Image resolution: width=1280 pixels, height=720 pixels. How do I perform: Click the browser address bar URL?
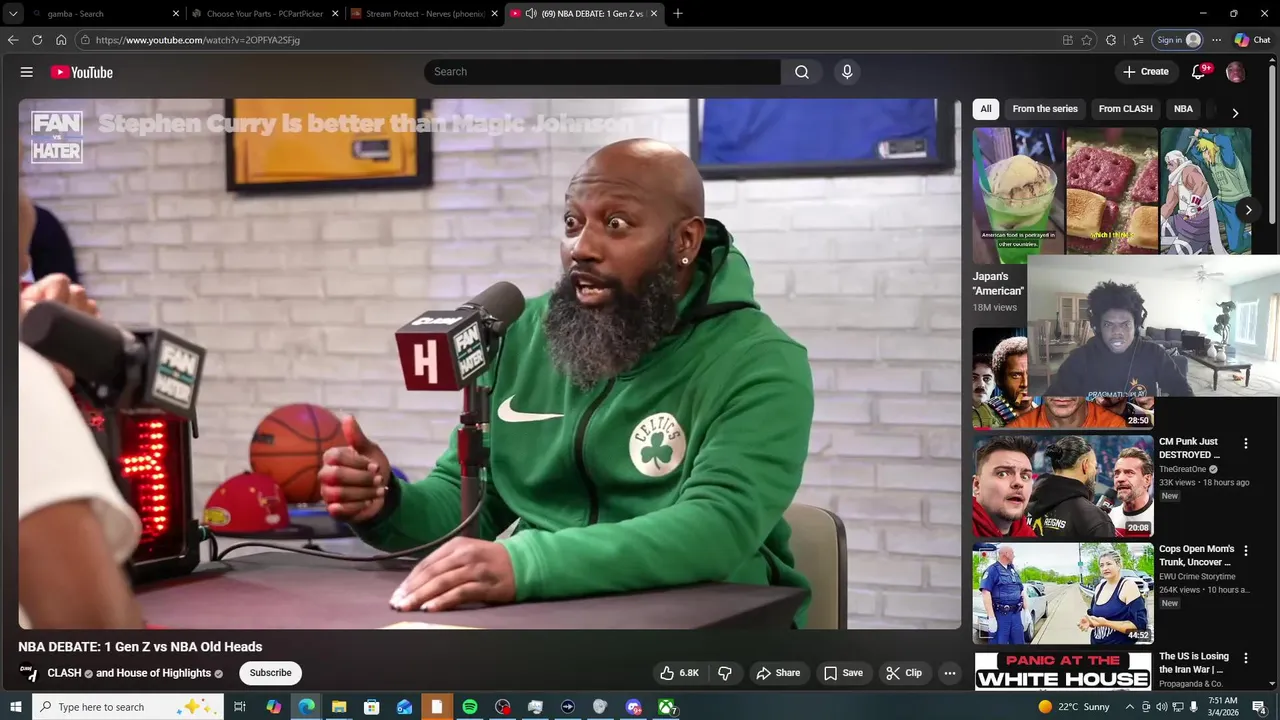[198, 40]
